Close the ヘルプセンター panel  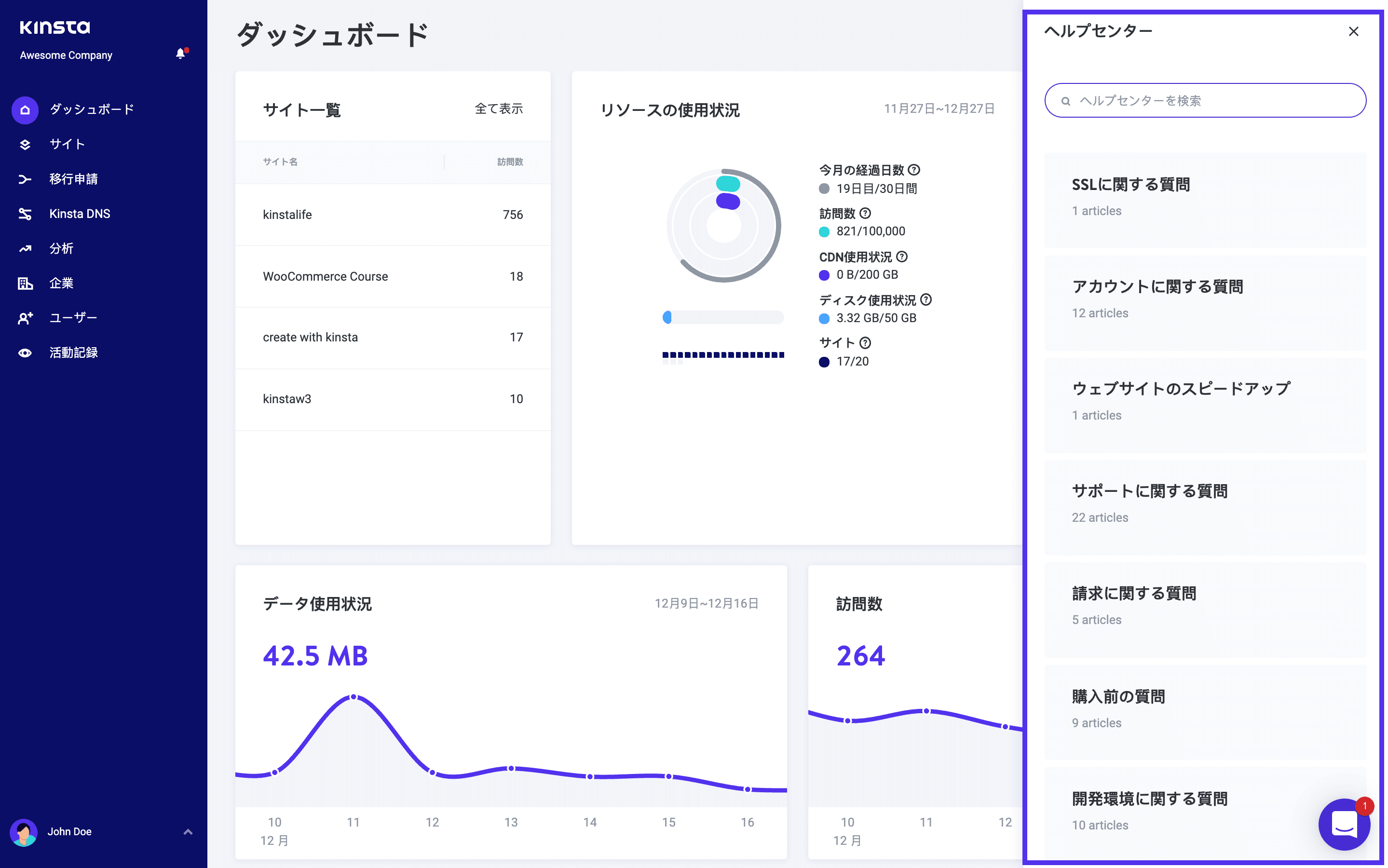(x=1354, y=31)
